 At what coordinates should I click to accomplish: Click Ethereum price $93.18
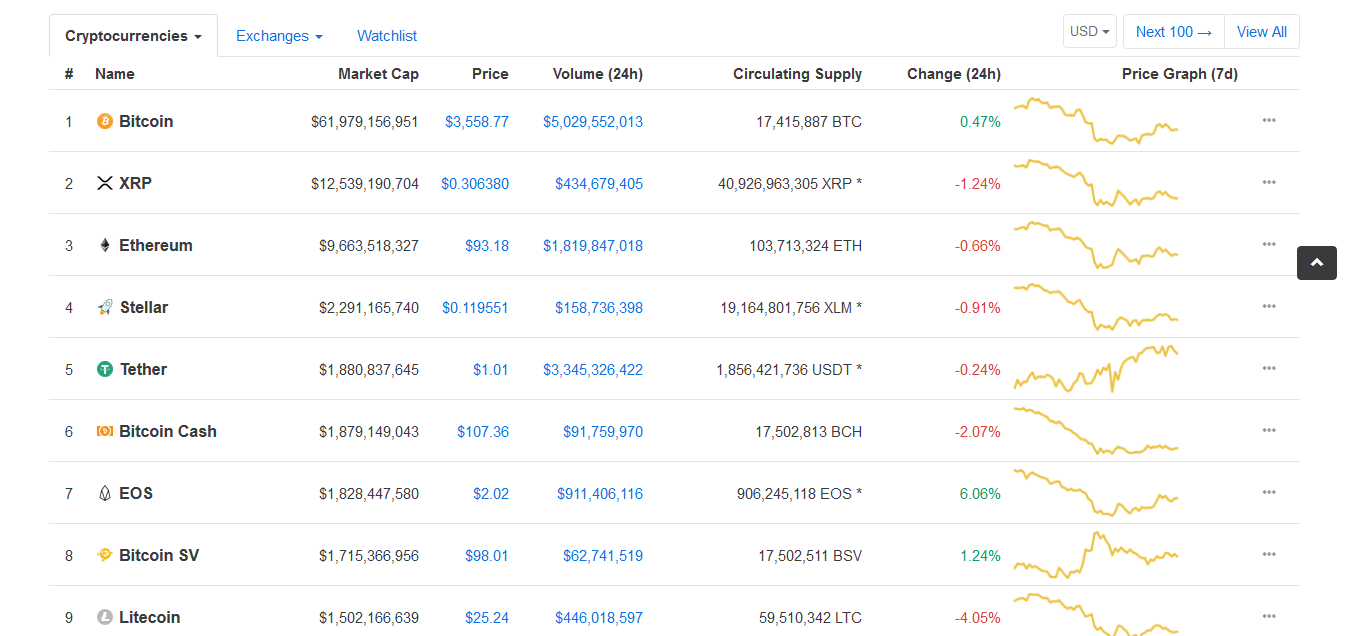point(487,246)
